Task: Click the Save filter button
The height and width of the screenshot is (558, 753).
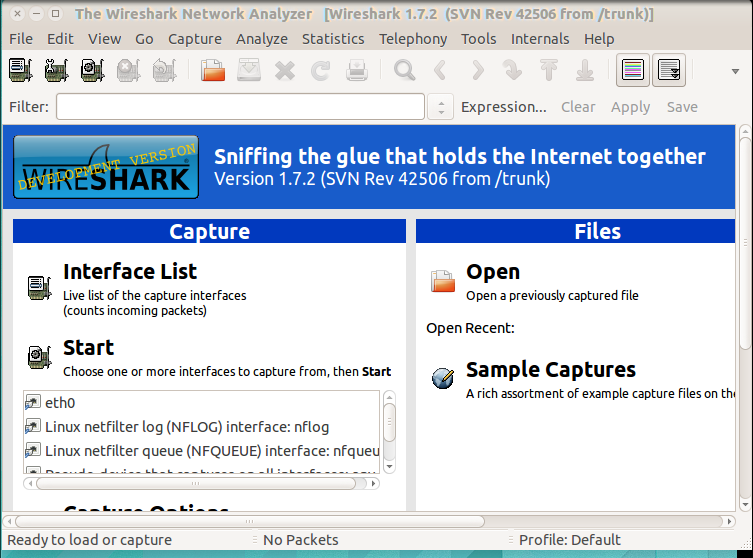Action: point(682,107)
